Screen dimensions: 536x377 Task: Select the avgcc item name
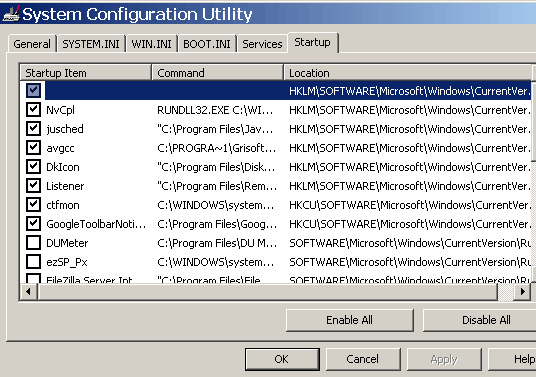point(60,148)
